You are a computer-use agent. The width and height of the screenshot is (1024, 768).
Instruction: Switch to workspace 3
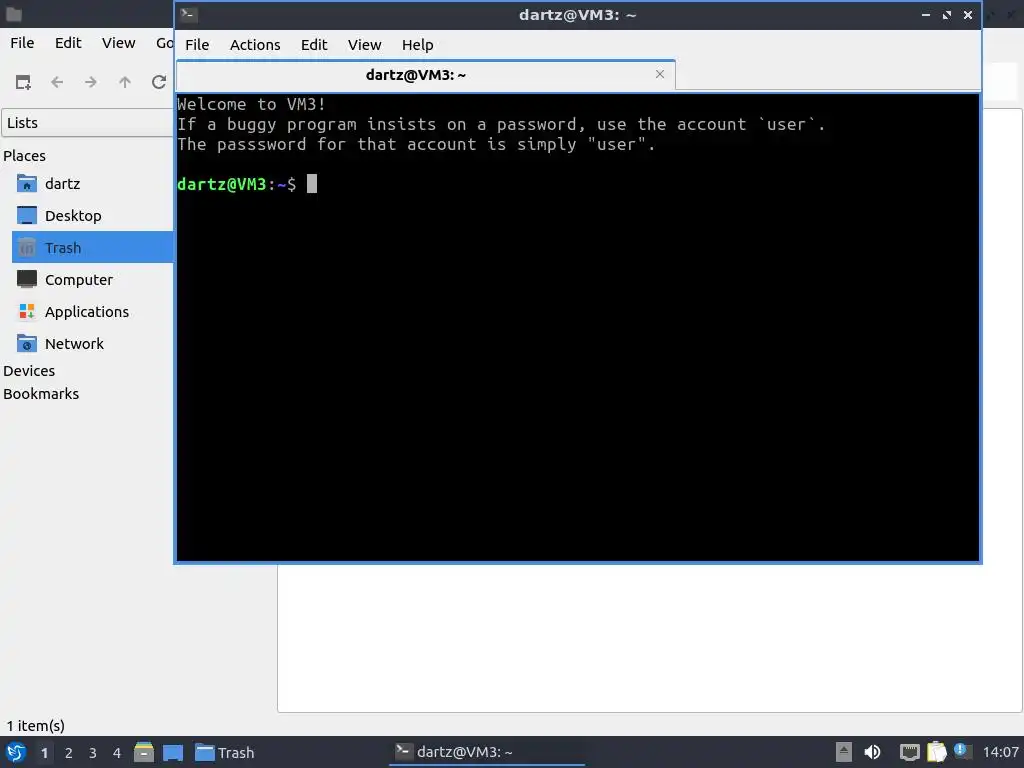[x=93, y=753]
